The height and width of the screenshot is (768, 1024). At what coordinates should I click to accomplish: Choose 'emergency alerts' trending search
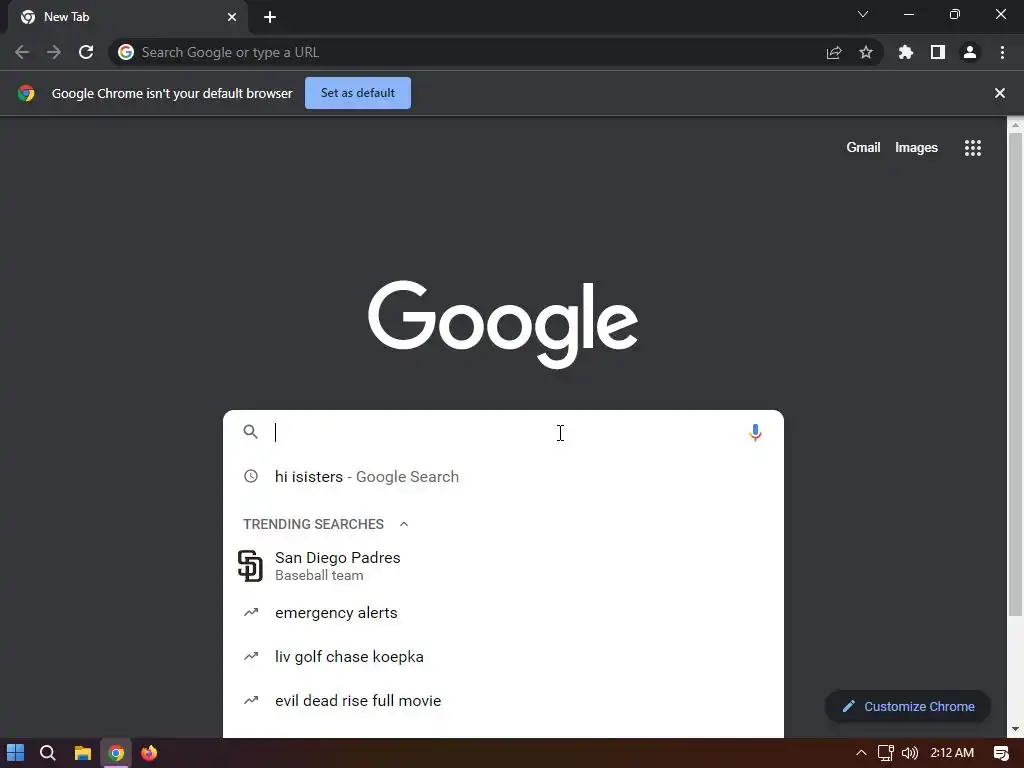click(x=503, y=613)
